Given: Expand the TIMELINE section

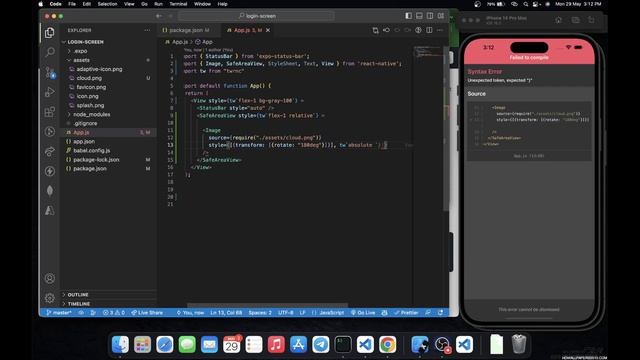Looking at the screenshot, I should pos(108,304).
